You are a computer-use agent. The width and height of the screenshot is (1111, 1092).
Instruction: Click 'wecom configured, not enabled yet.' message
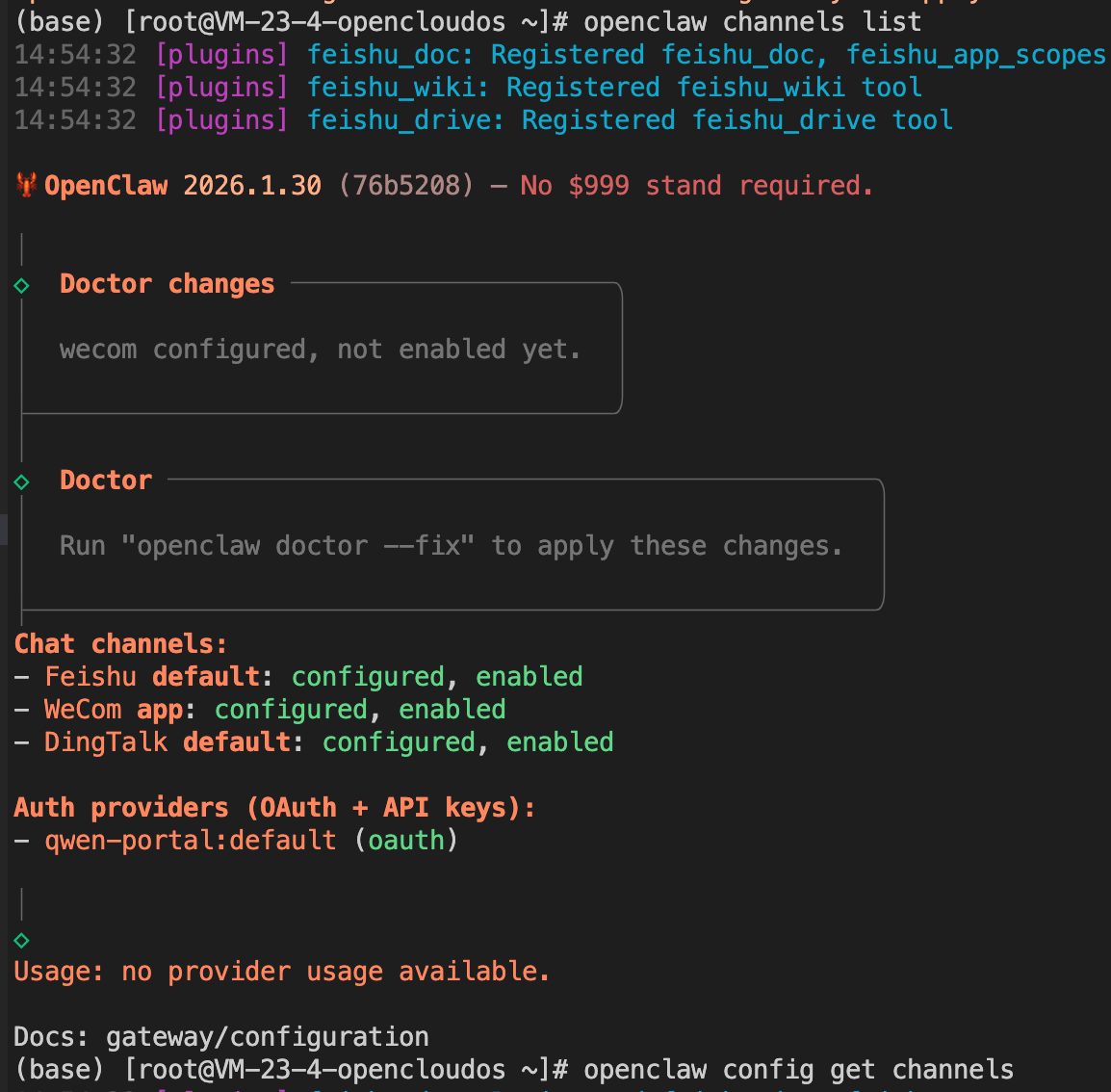point(321,350)
